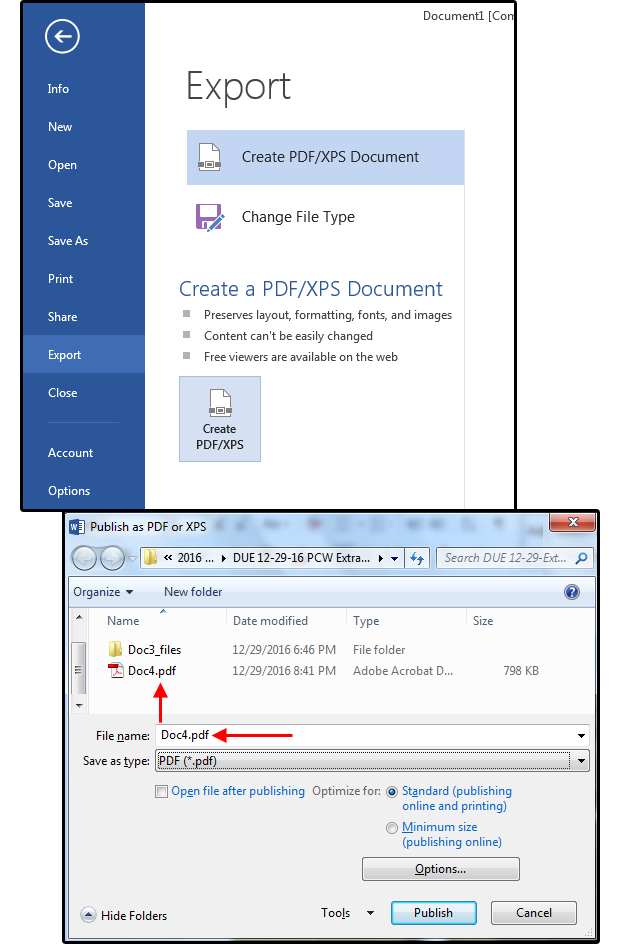This screenshot has height=952, width=620.
Task: Select the Export tab in sidebar
Action: click(x=84, y=355)
